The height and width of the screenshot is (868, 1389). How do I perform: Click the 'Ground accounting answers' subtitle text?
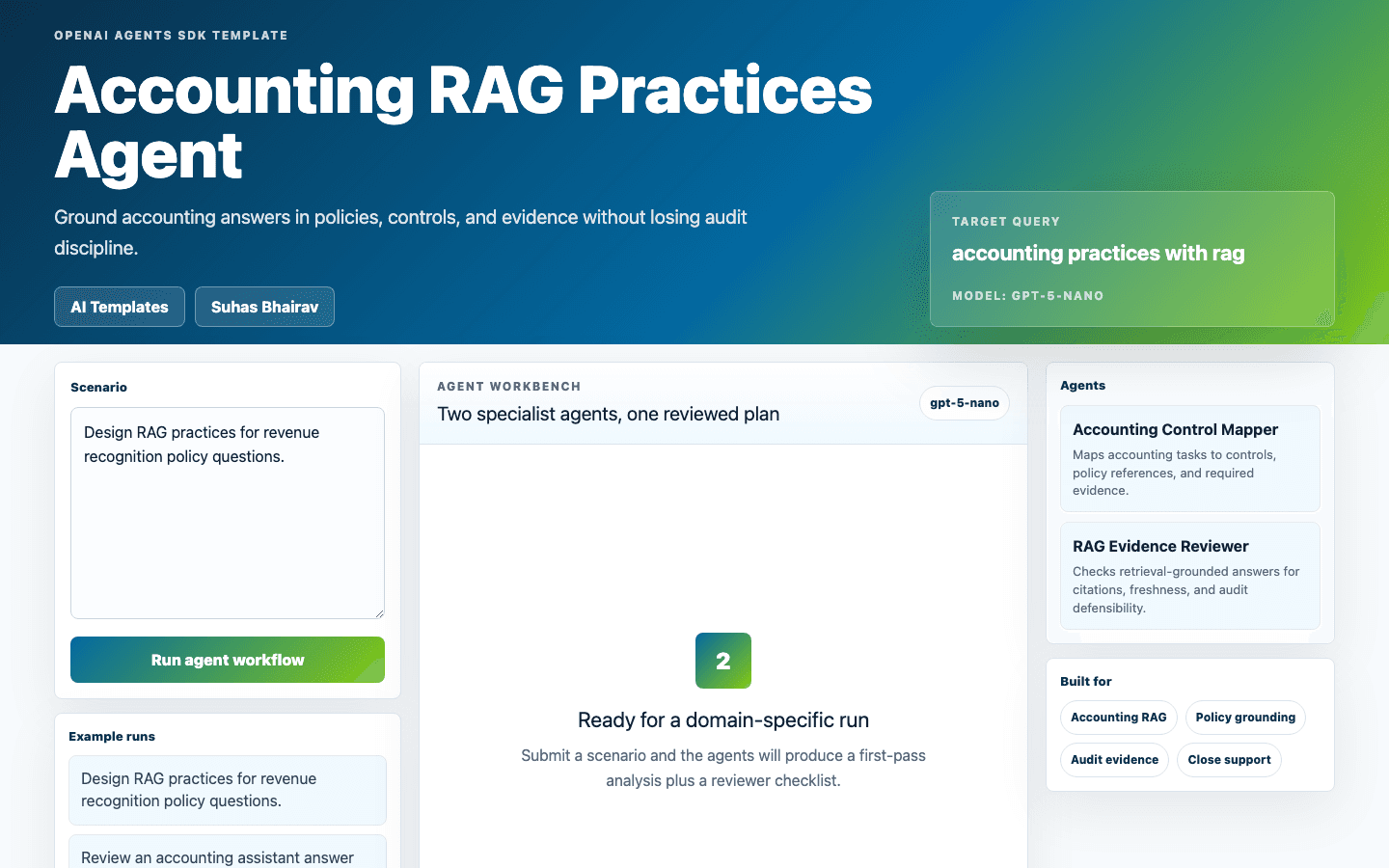pyautogui.click(x=400, y=232)
